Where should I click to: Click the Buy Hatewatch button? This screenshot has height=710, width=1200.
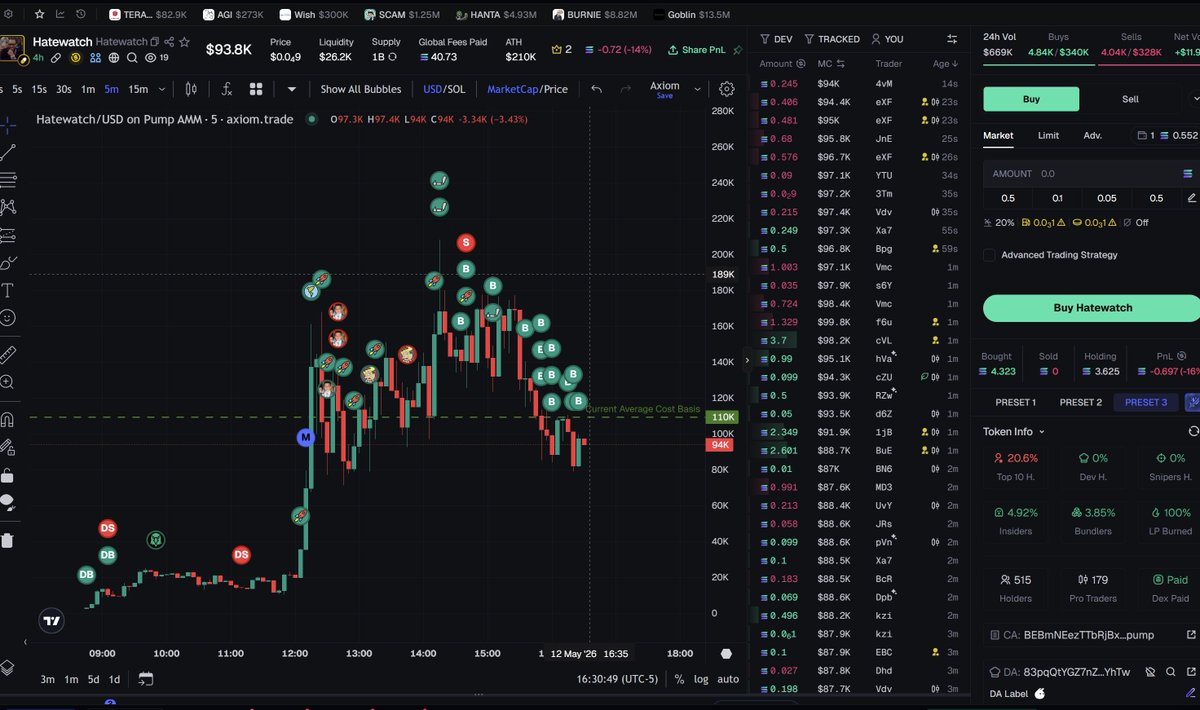point(1092,308)
